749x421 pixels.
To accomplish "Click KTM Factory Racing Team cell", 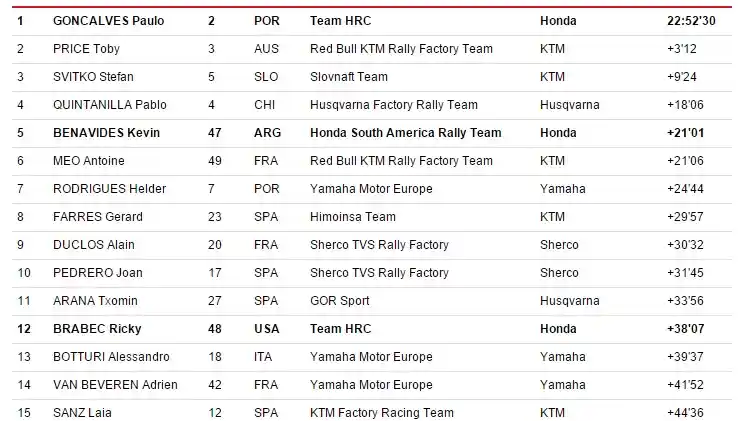I will (382, 412).
